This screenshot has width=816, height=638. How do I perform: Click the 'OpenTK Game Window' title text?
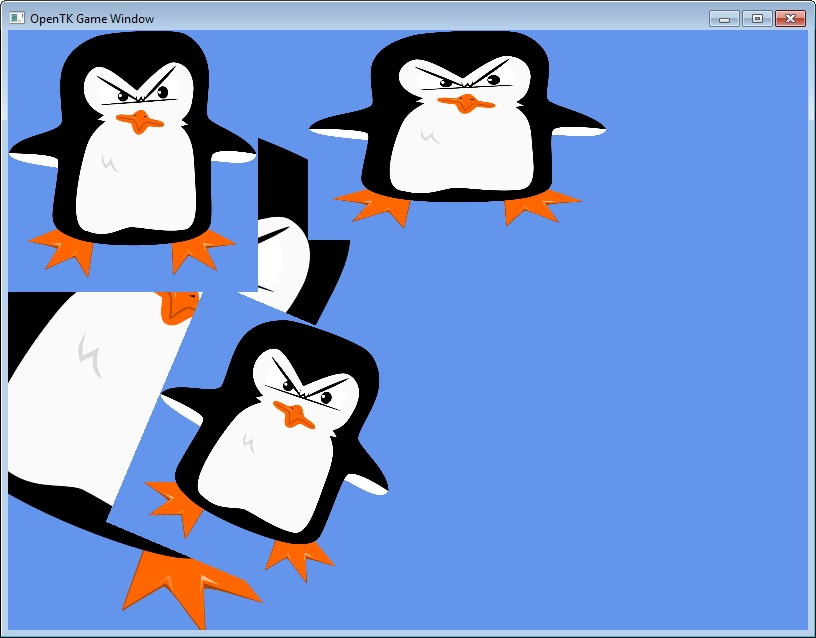pyautogui.click(x=92, y=19)
